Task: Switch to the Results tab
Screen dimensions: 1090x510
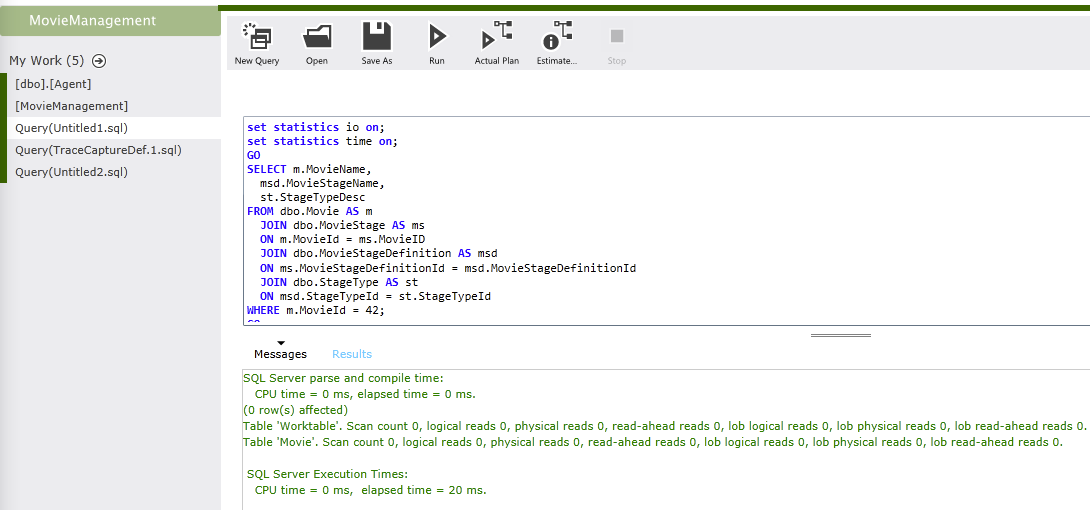Action: click(352, 354)
